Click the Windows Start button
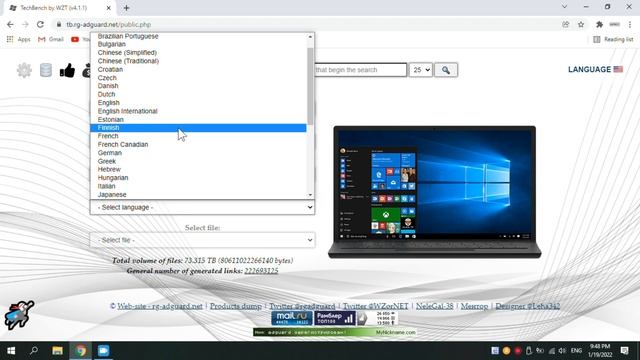This screenshot has height=360, width=640. coord(11,351)
